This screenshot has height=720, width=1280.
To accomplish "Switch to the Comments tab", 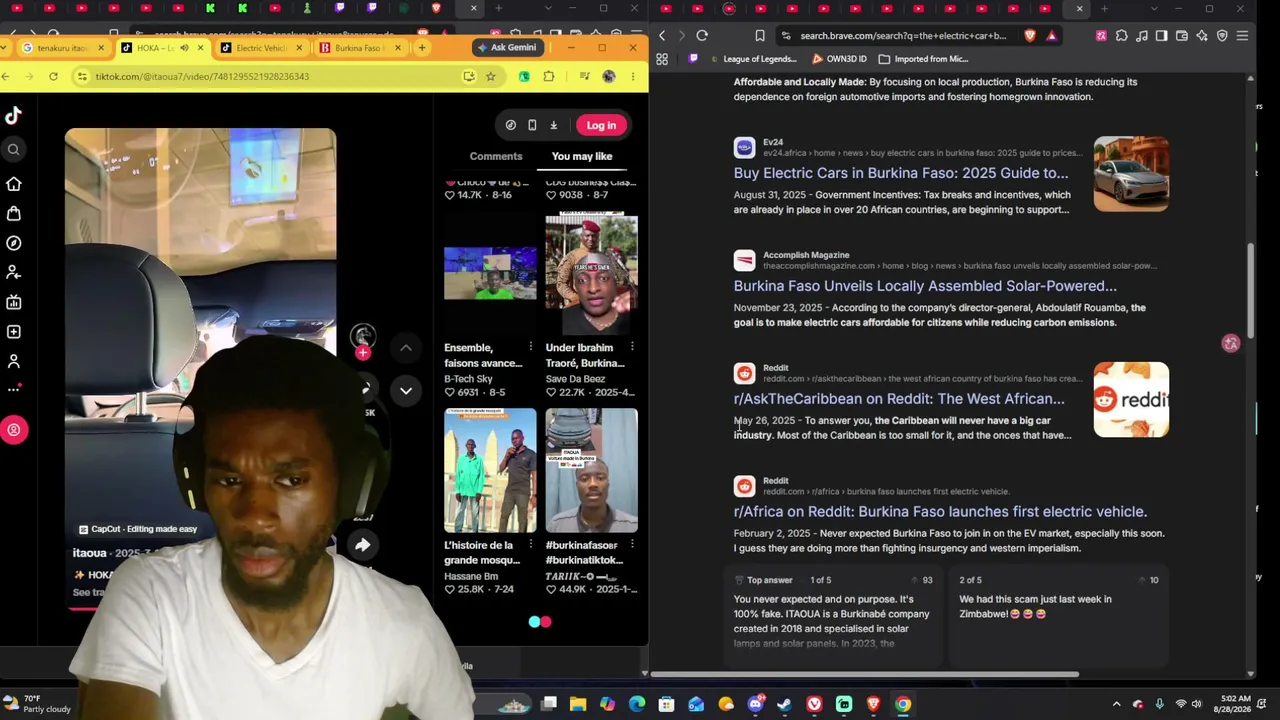I will tap(496, 156).
